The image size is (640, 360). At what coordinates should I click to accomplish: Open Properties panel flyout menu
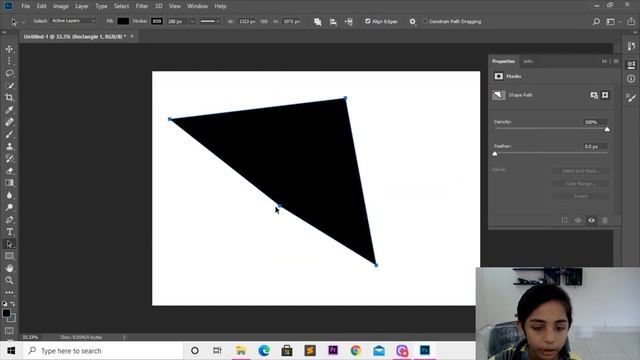(x=616, y=61)
